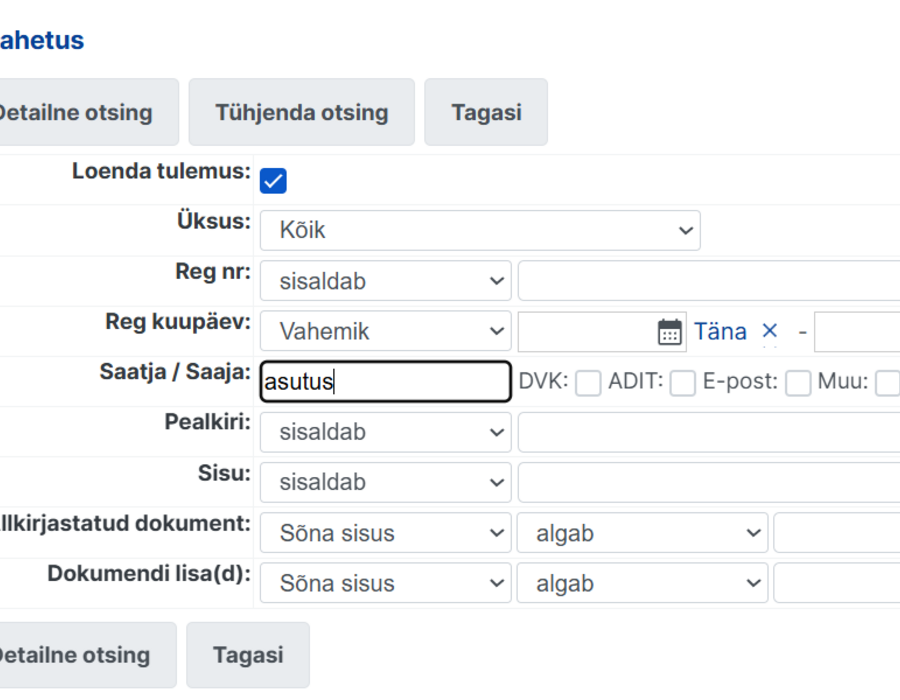Check the E-post checkbox
The height and width of the screenshot is (700, 900).
[798, 383]
